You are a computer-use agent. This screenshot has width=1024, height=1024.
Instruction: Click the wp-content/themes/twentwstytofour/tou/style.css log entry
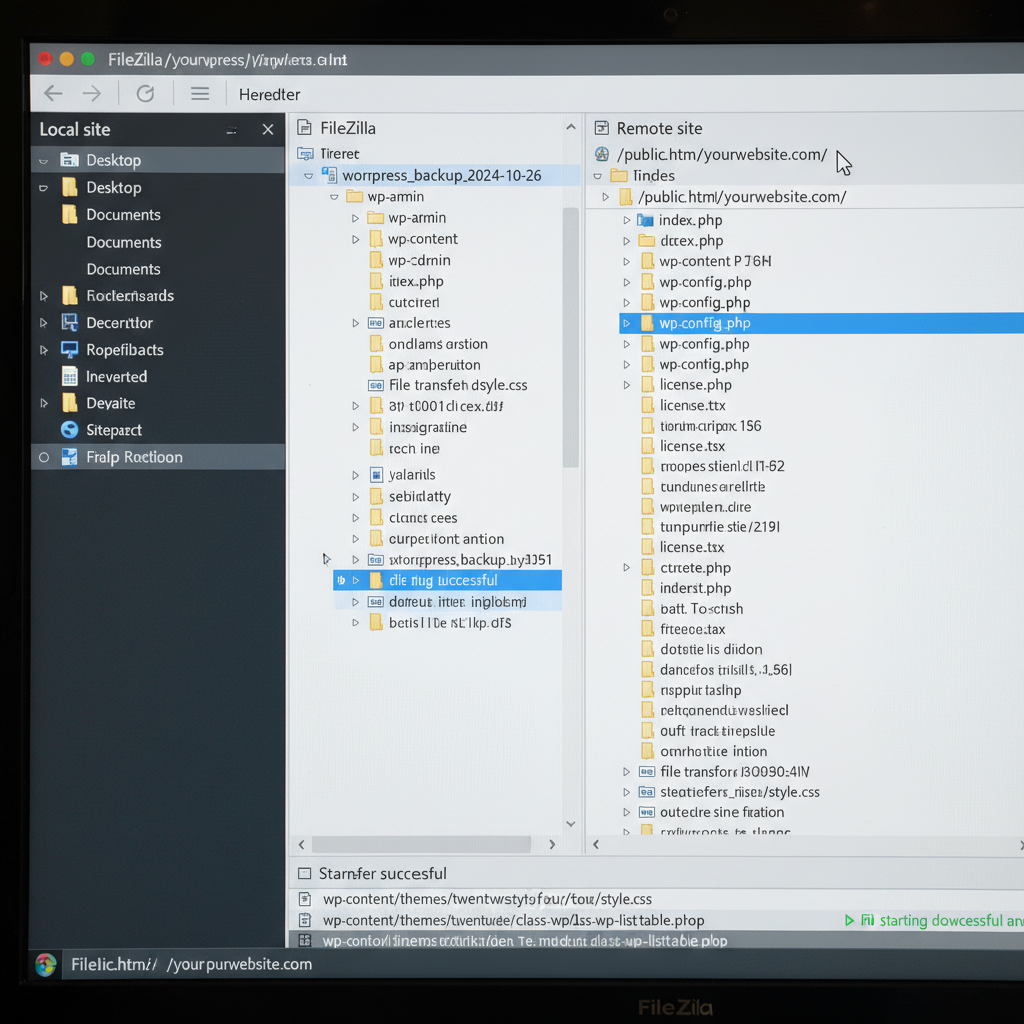click(487, 899)
